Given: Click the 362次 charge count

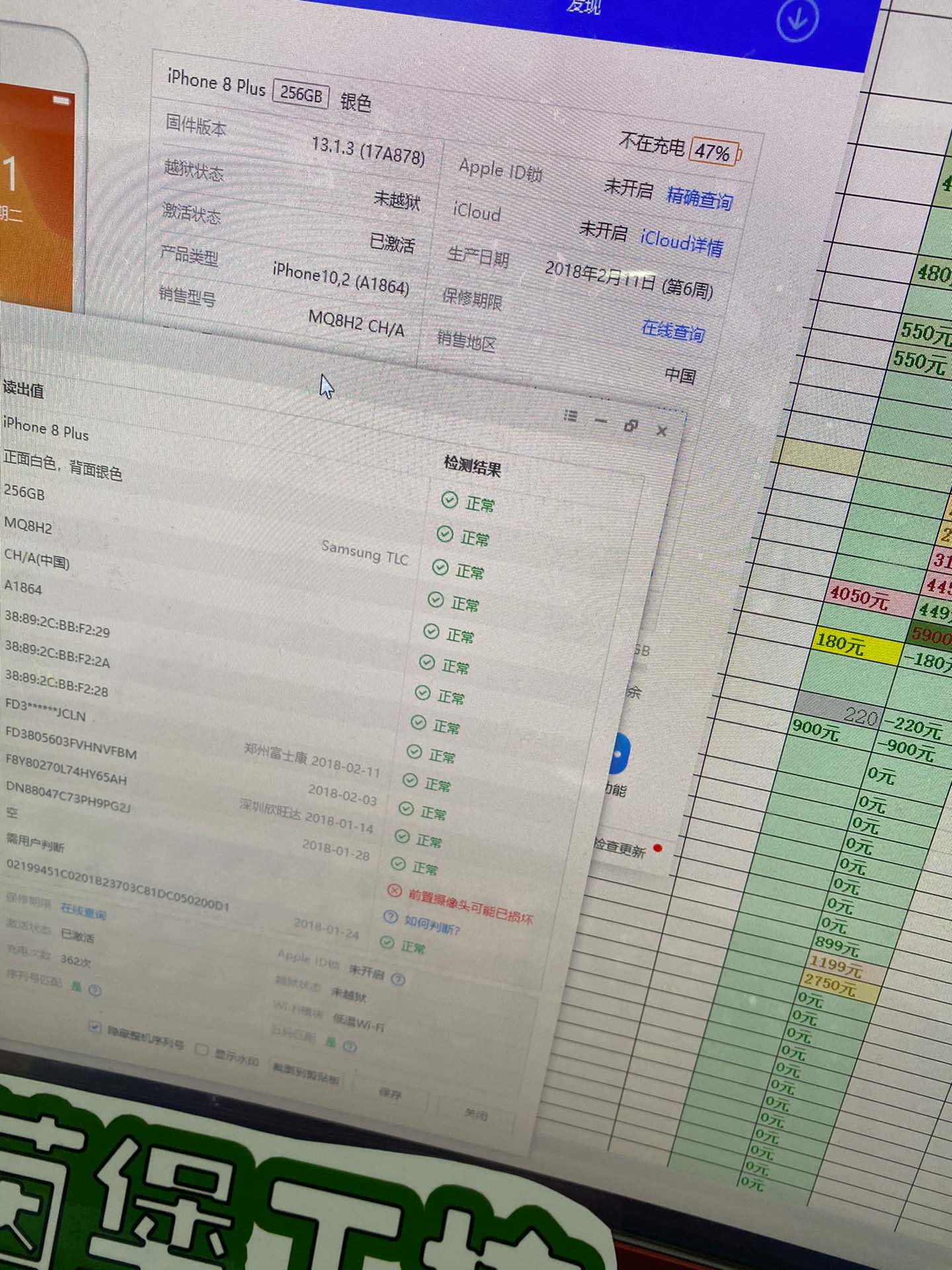Looking at the screenshot, I should [75, 960].
